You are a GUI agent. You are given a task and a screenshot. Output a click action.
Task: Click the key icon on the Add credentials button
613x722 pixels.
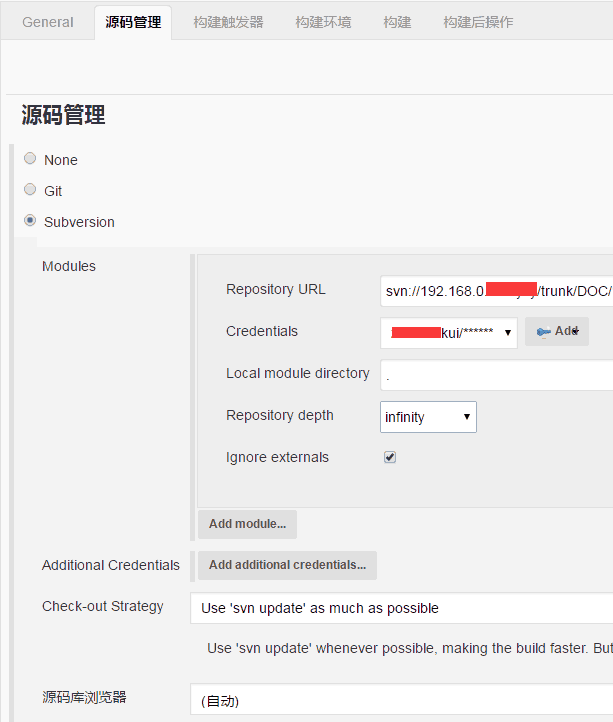[x=543, y=332]
